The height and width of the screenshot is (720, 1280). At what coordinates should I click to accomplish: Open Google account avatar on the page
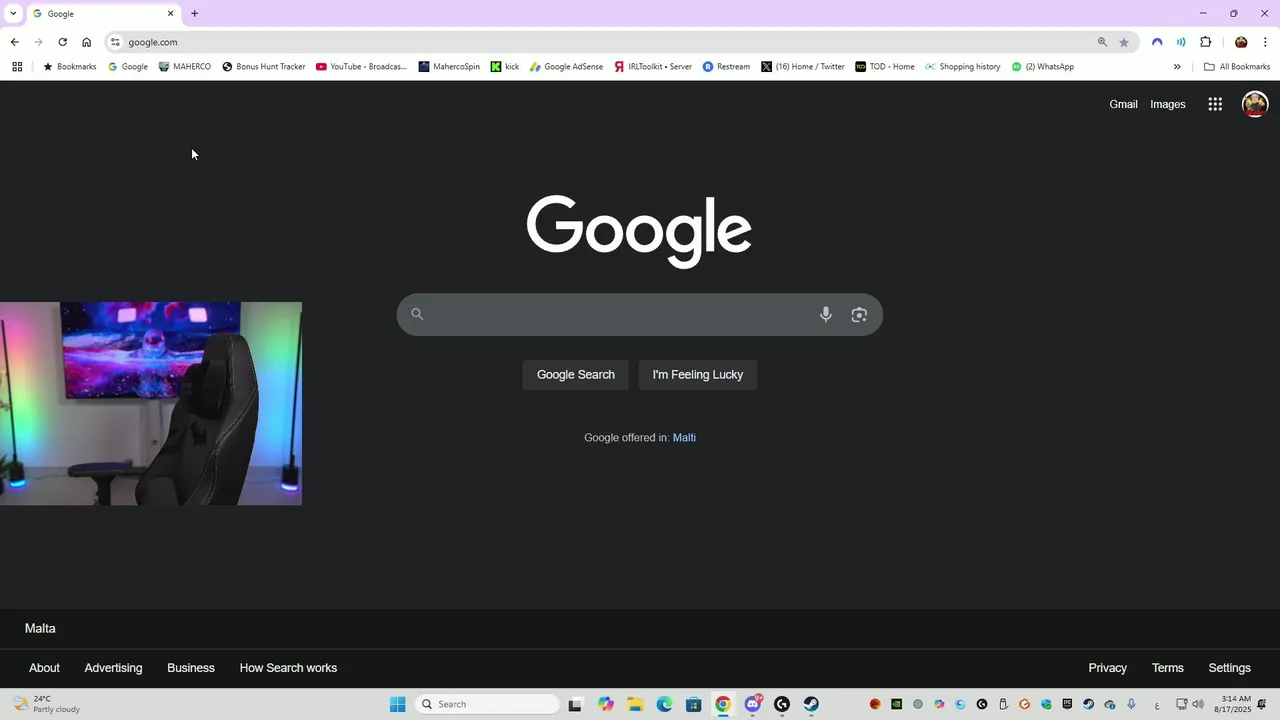click(x=1255, y=104)
